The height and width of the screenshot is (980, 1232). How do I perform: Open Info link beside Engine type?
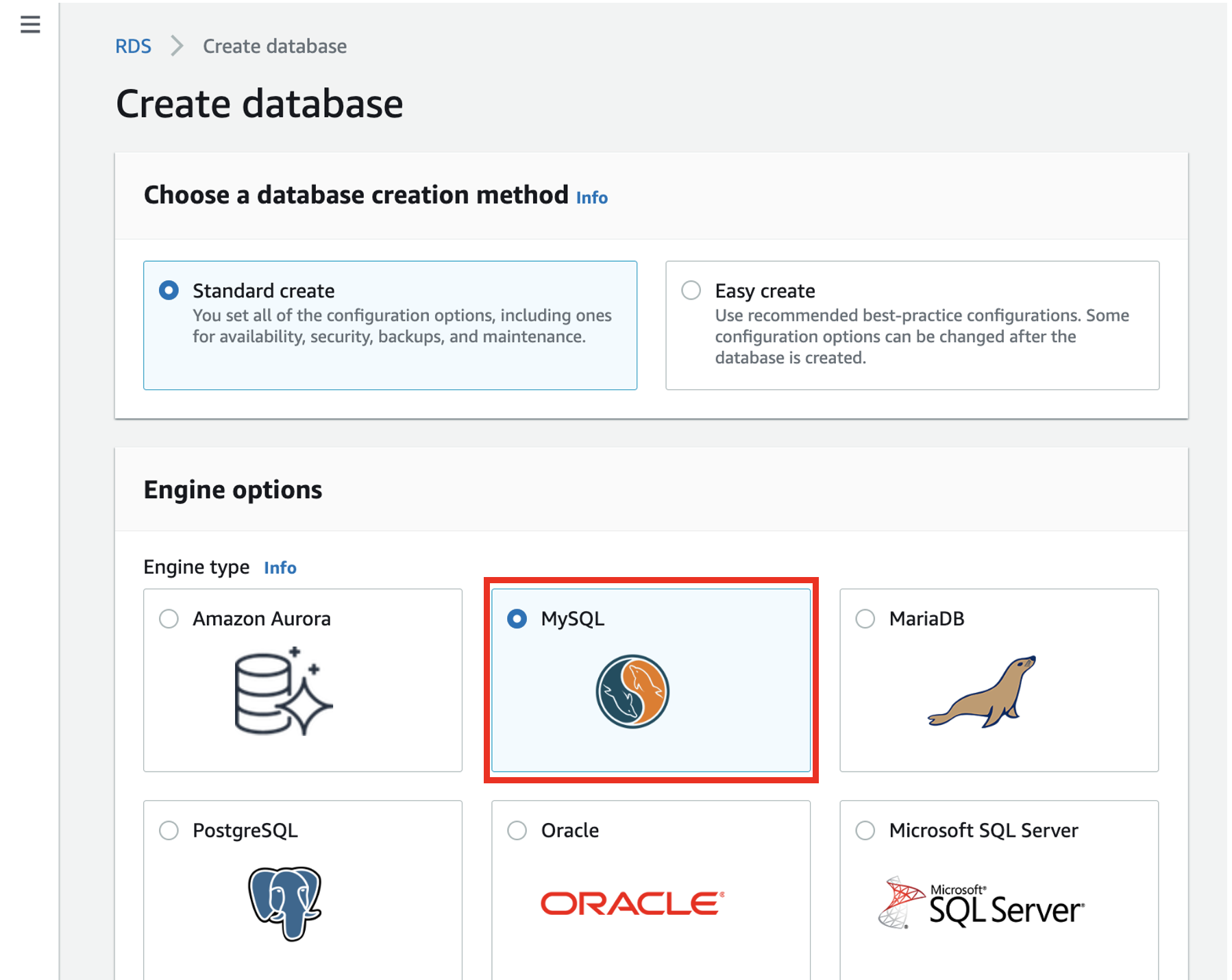click(280, 567)
